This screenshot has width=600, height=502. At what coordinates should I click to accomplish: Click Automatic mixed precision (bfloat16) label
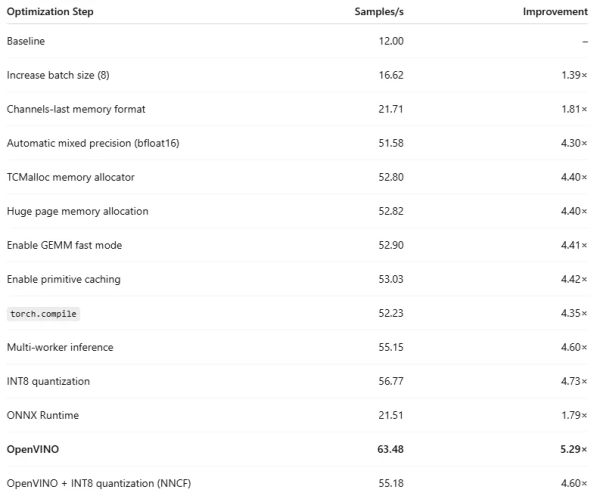pos(93,143)
